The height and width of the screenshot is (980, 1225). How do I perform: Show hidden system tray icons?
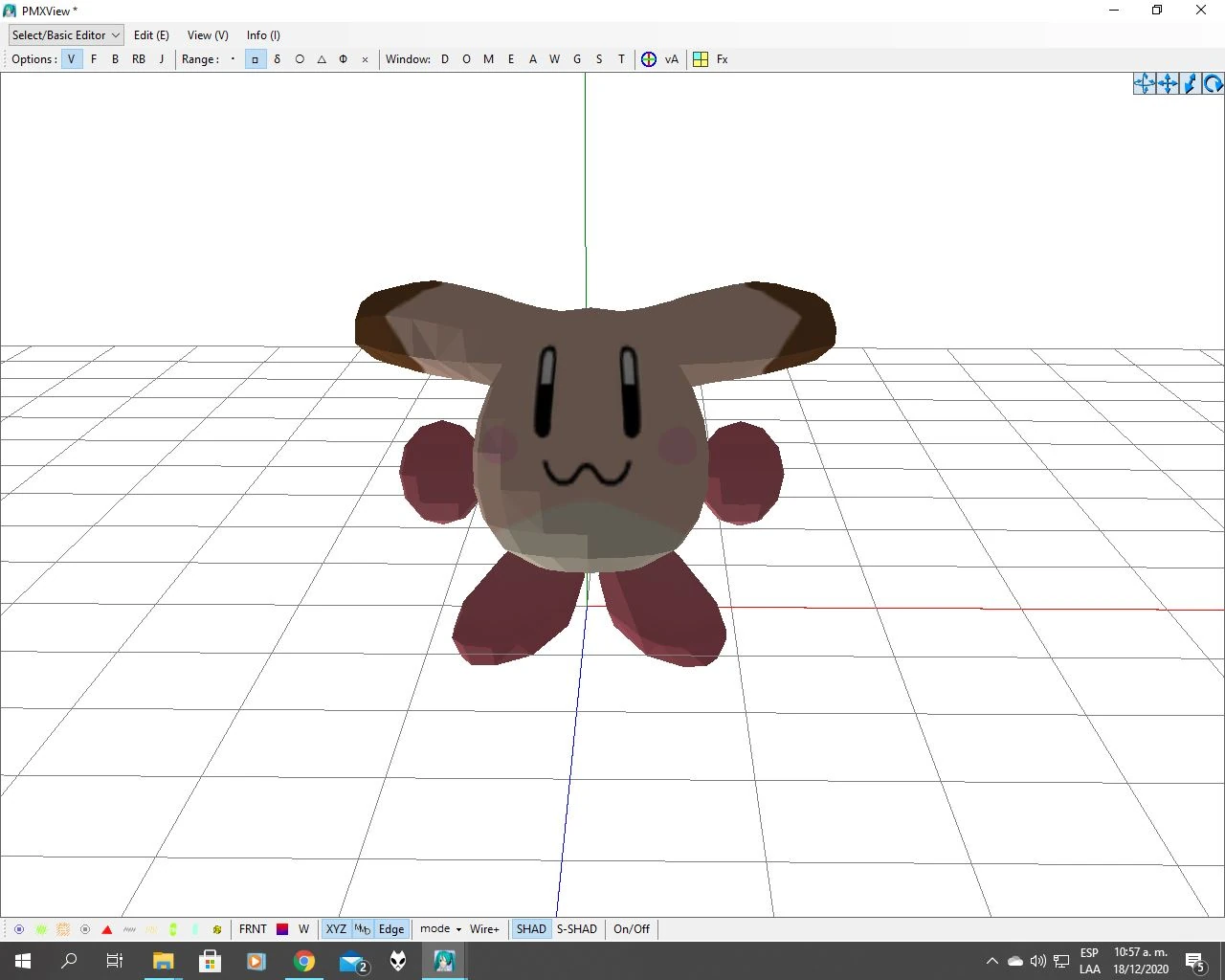point(991,961)
